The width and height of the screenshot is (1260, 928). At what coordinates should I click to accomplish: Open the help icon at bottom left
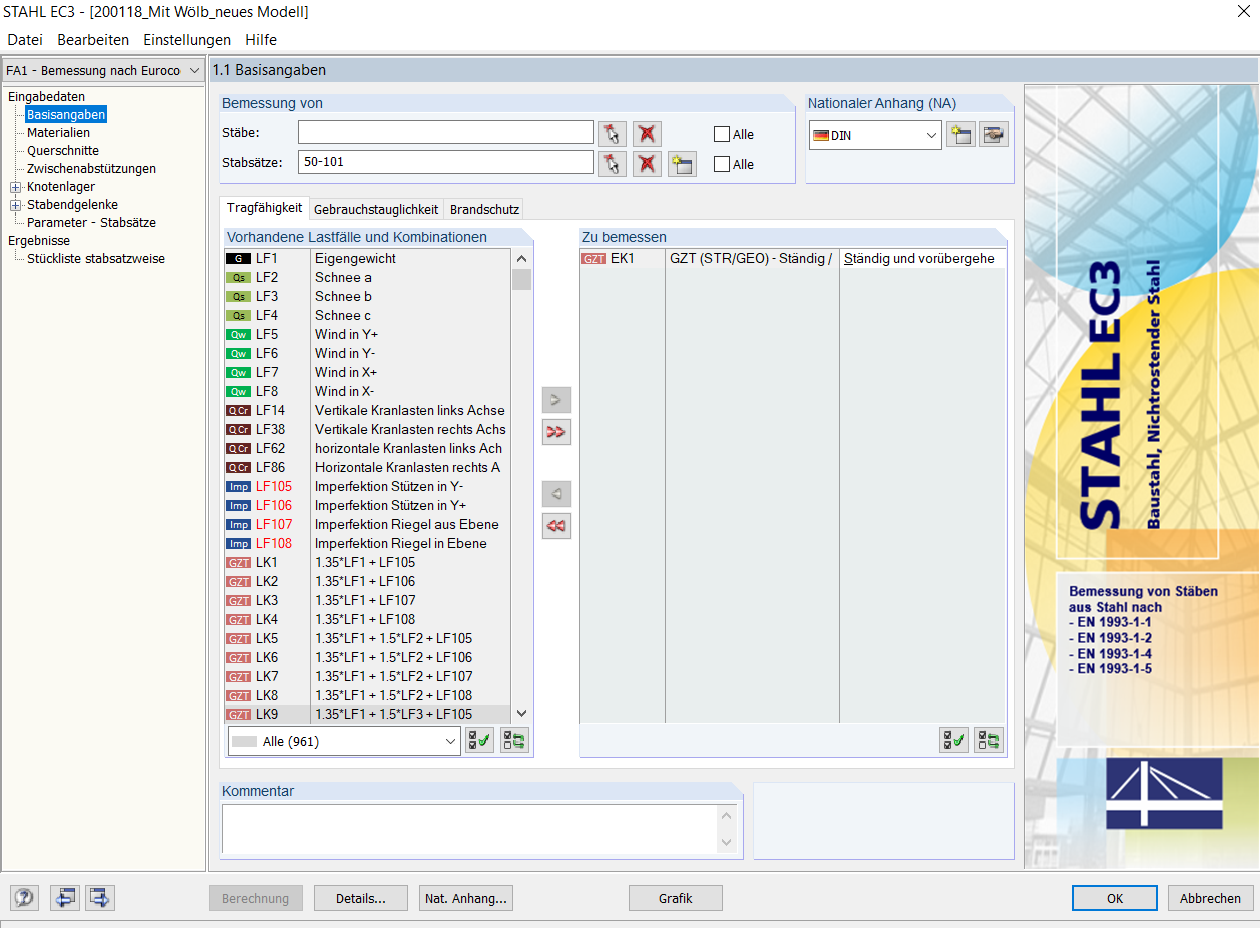tap(25, 898)
